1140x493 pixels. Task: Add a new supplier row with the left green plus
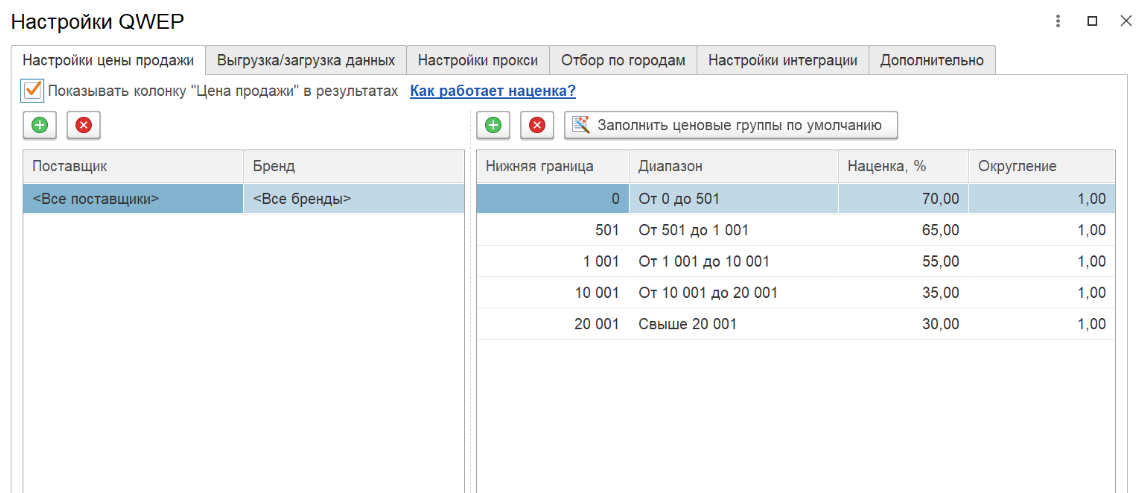pos(40,126)
